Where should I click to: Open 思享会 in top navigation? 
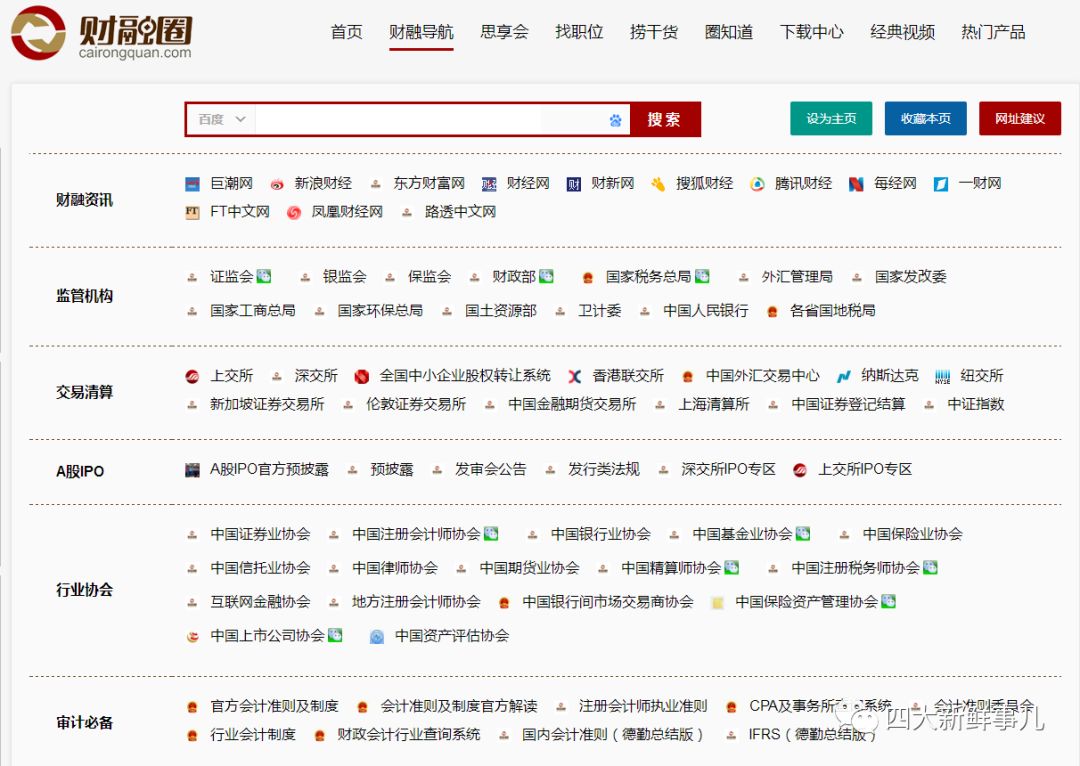pos(504,32)
